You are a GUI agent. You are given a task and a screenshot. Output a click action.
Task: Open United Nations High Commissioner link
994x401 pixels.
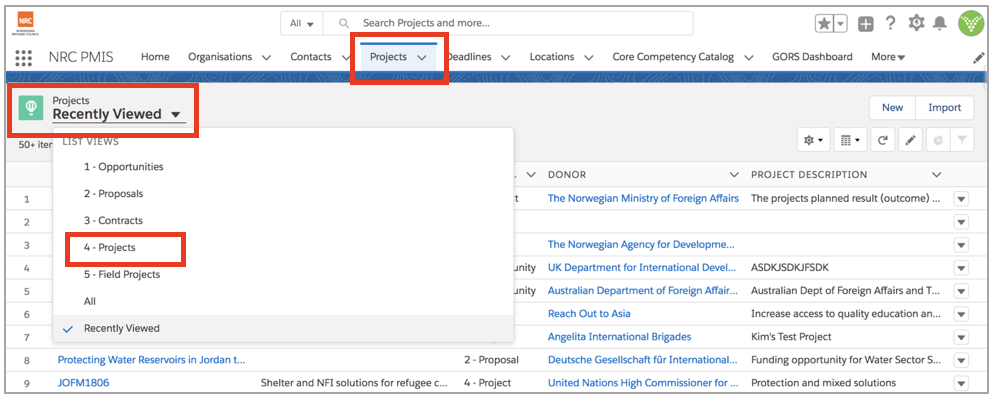click(643, 383)
